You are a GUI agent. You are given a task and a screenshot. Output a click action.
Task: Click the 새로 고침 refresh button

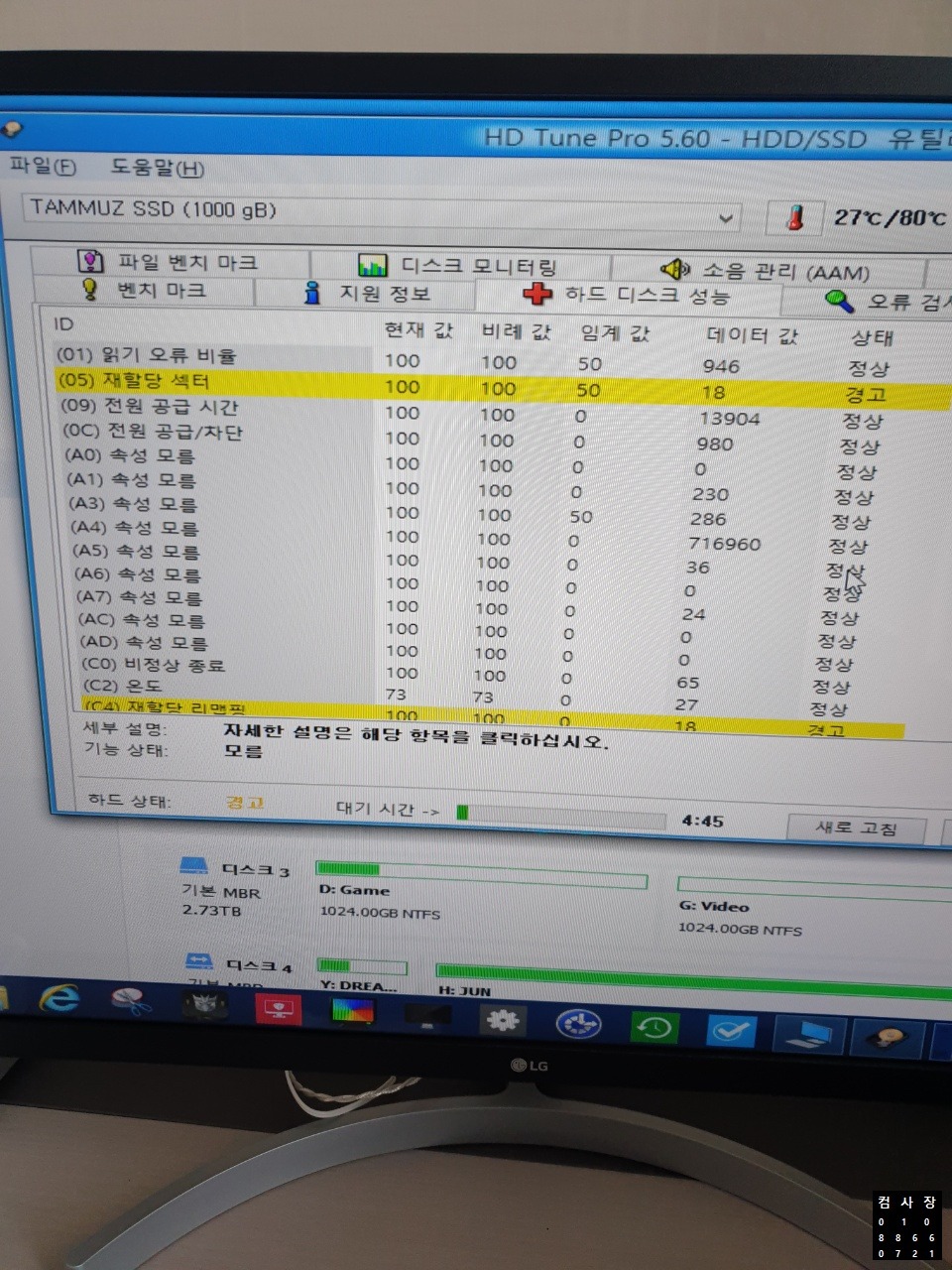856,827
